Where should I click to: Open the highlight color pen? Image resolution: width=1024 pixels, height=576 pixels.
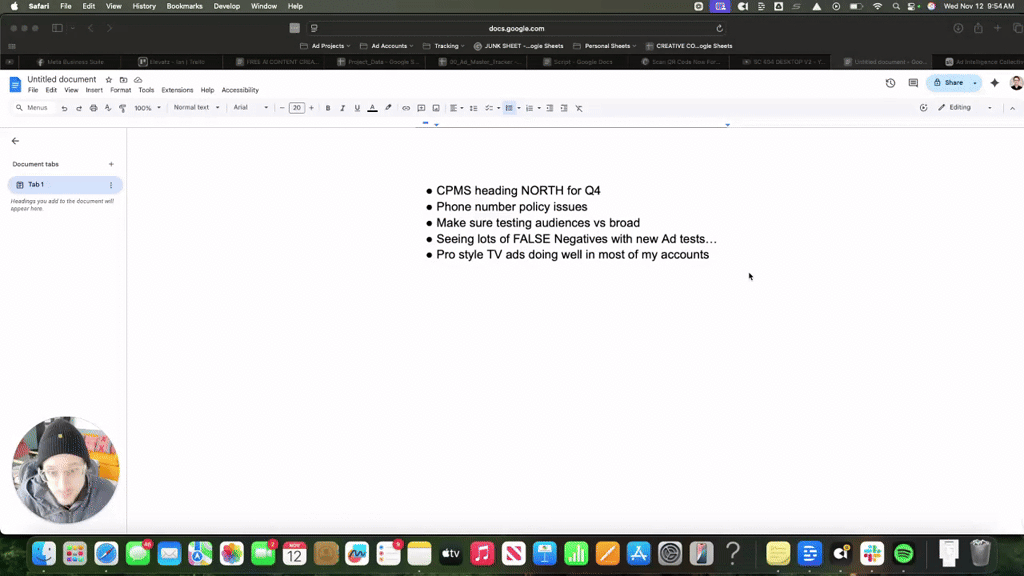point(388,108)
